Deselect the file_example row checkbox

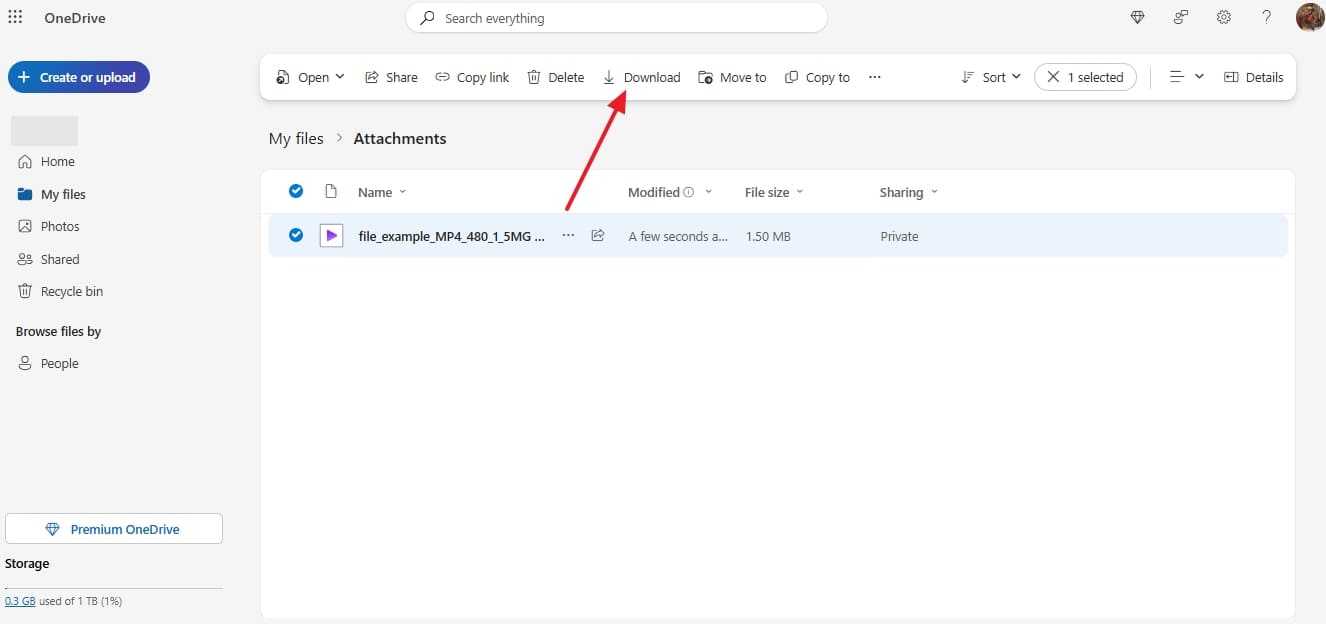point(296,235)
